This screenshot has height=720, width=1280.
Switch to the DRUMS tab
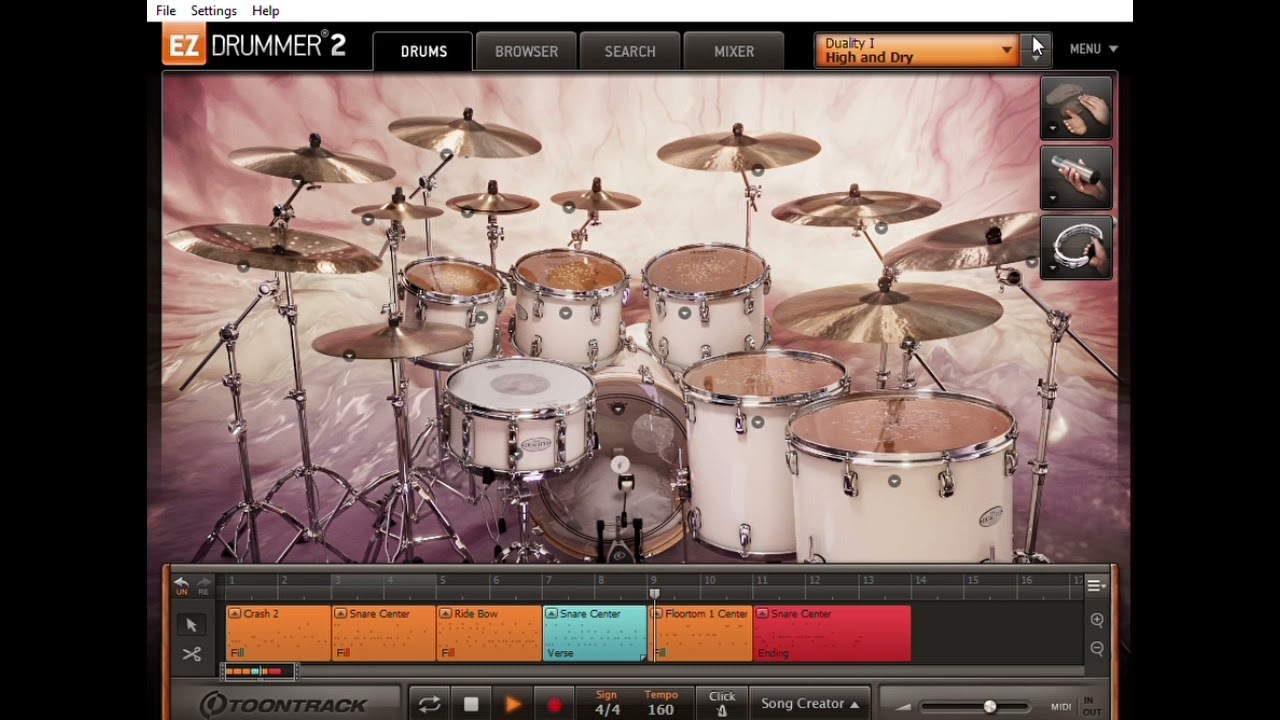click(x=424, y=51)
